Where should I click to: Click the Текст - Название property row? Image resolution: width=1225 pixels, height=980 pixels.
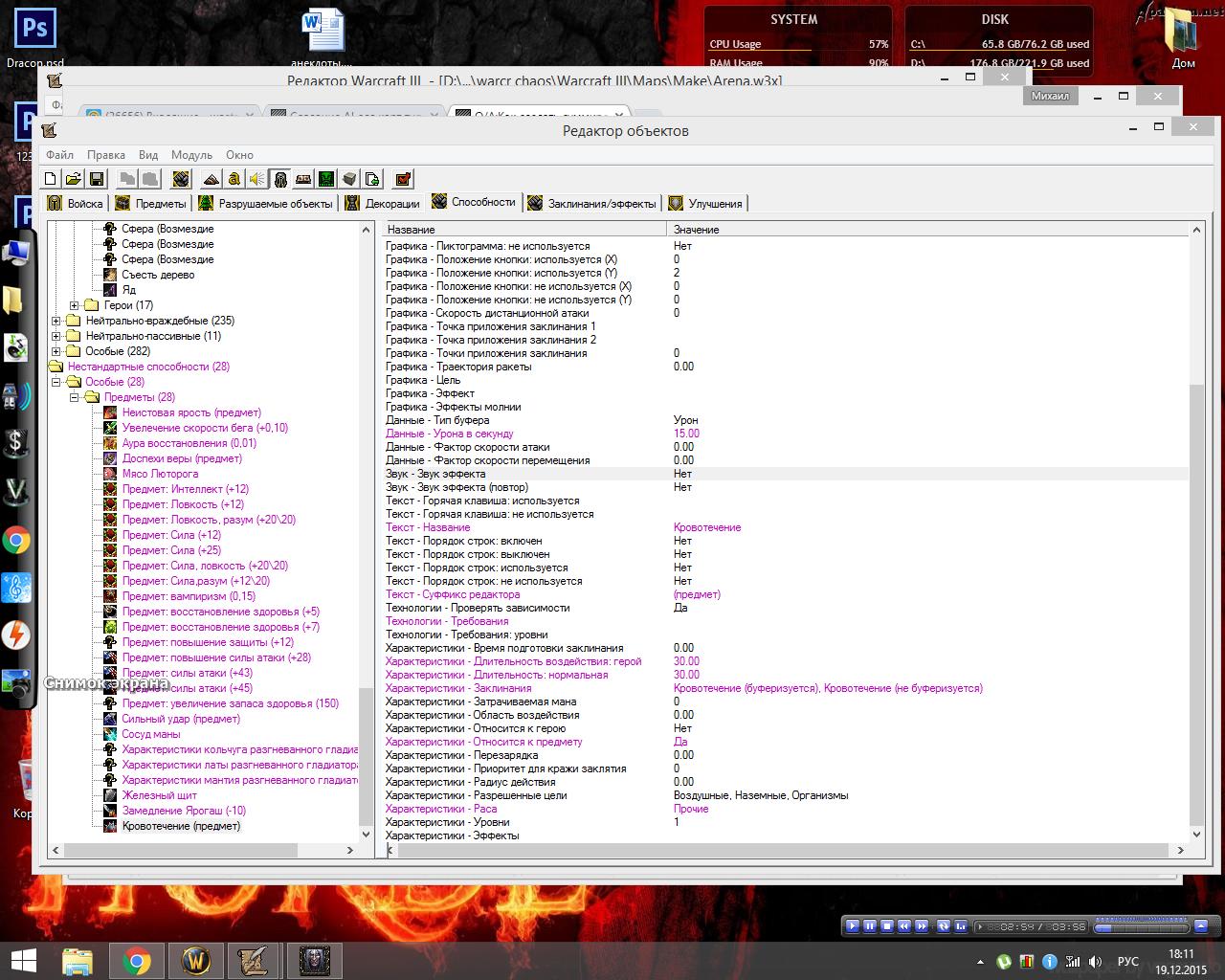[x=785, y=527]
